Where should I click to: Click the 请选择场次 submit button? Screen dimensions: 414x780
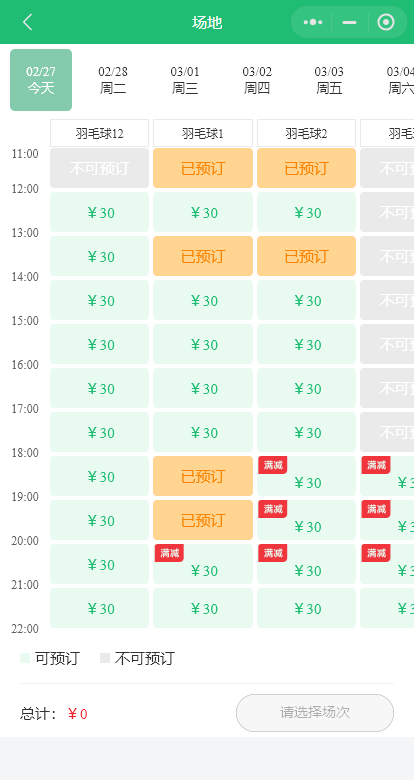coord(315,713)
